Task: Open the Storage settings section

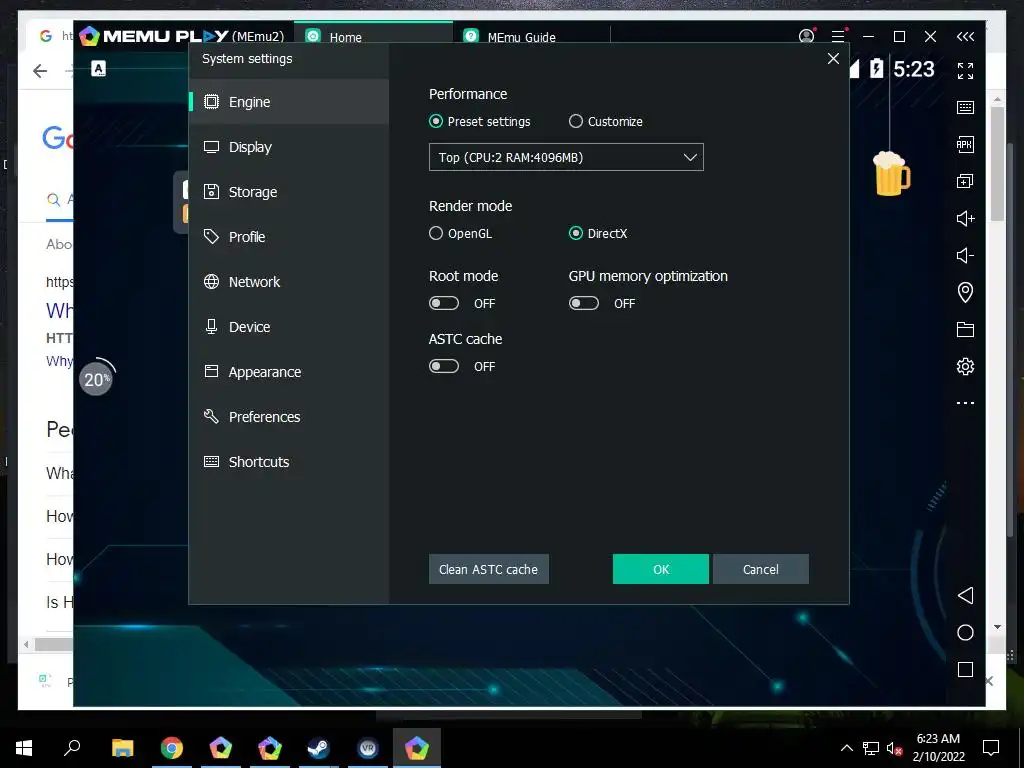Action: (289, 192)
